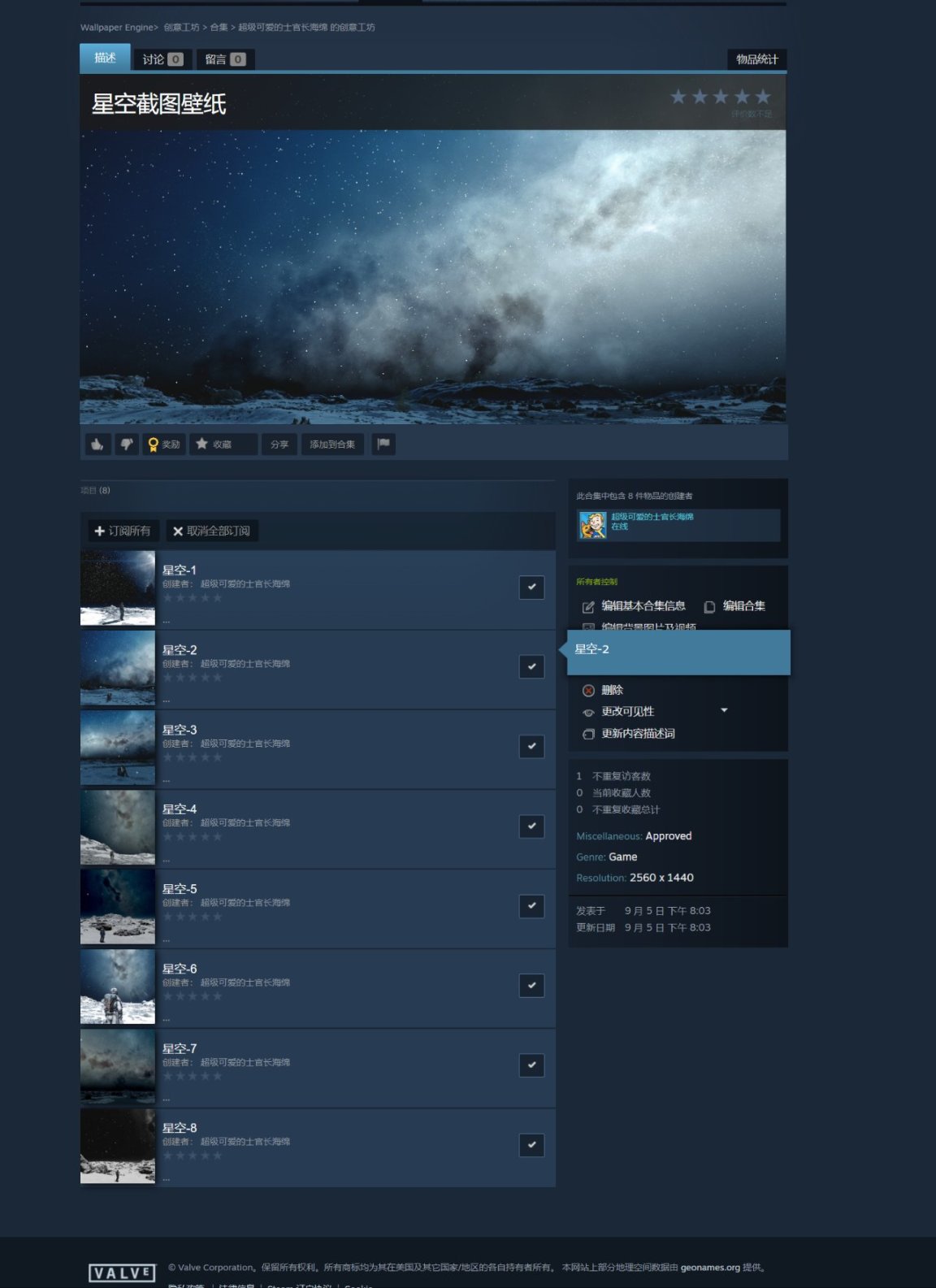The width and height of the screenshot is (936, 1288).
Task: Click the large starry sky preview image
Action: [433, 276]
